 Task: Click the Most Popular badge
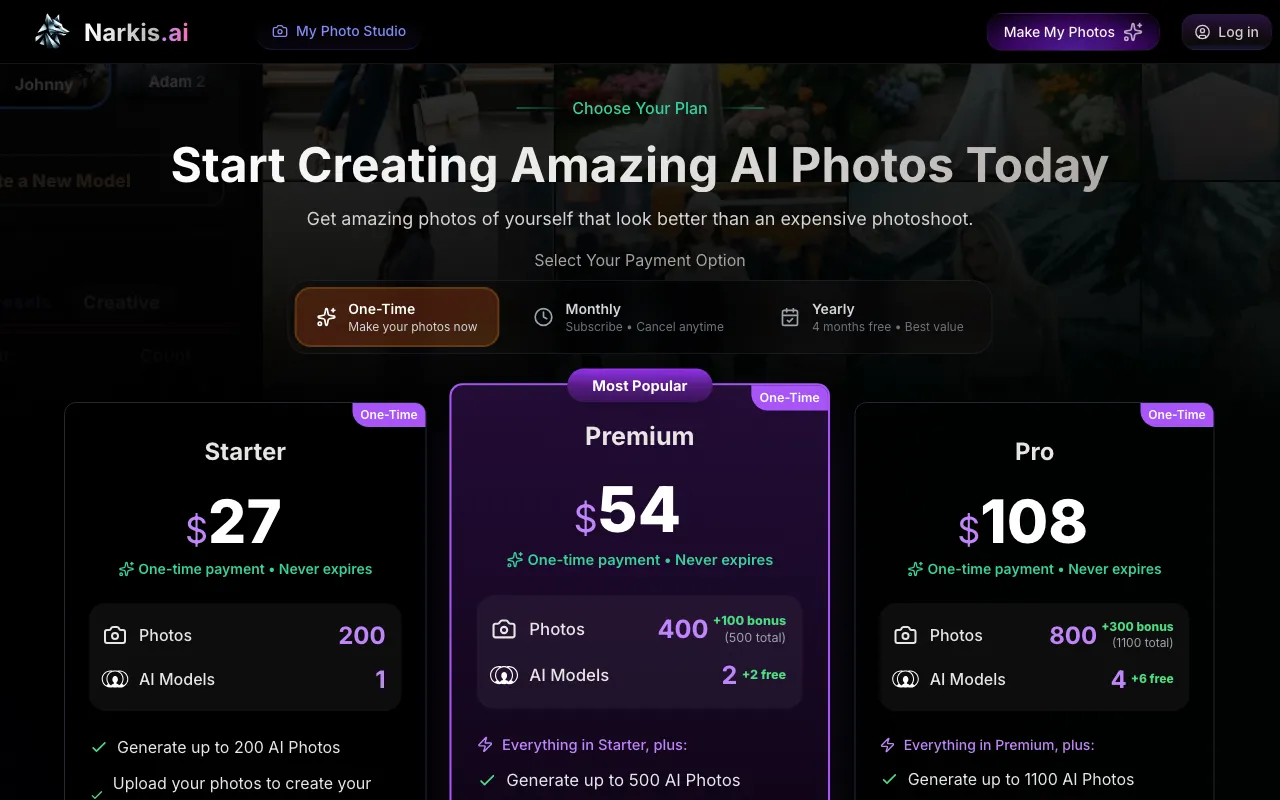pos(640,385)
